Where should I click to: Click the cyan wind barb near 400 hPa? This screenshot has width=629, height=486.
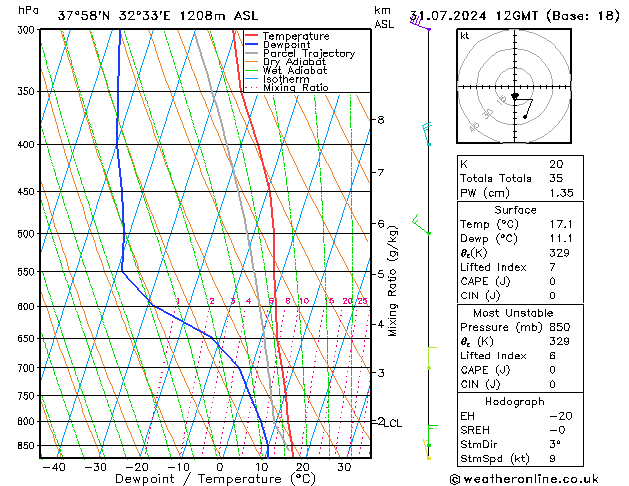[x=426, y=134]
